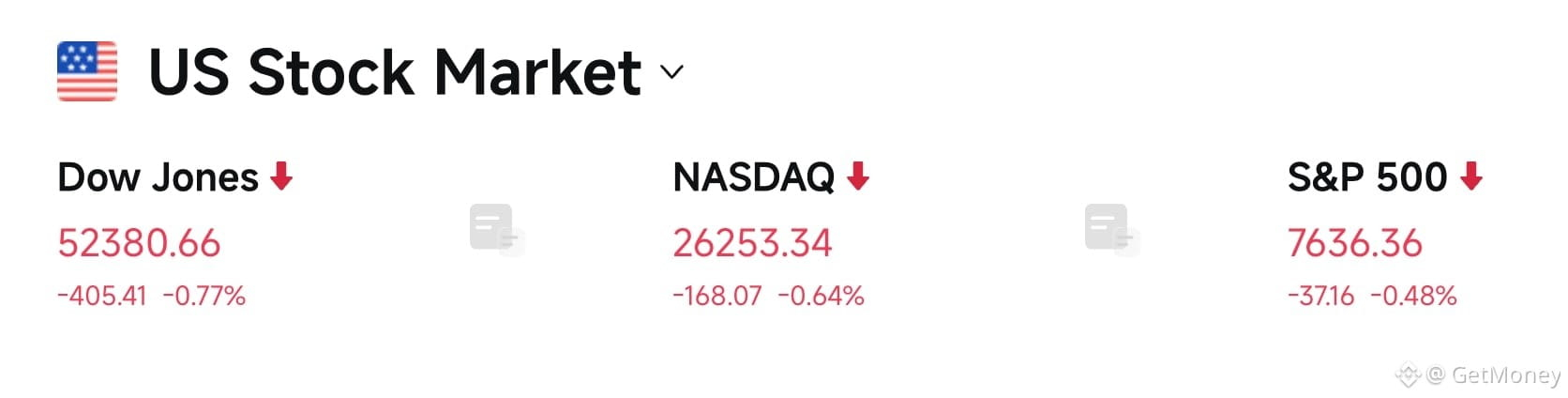The height and width of the screenshot is (398, 1568).
Task: Click the @ GetMoney watermark text
Action: (x=1493, y=375)
